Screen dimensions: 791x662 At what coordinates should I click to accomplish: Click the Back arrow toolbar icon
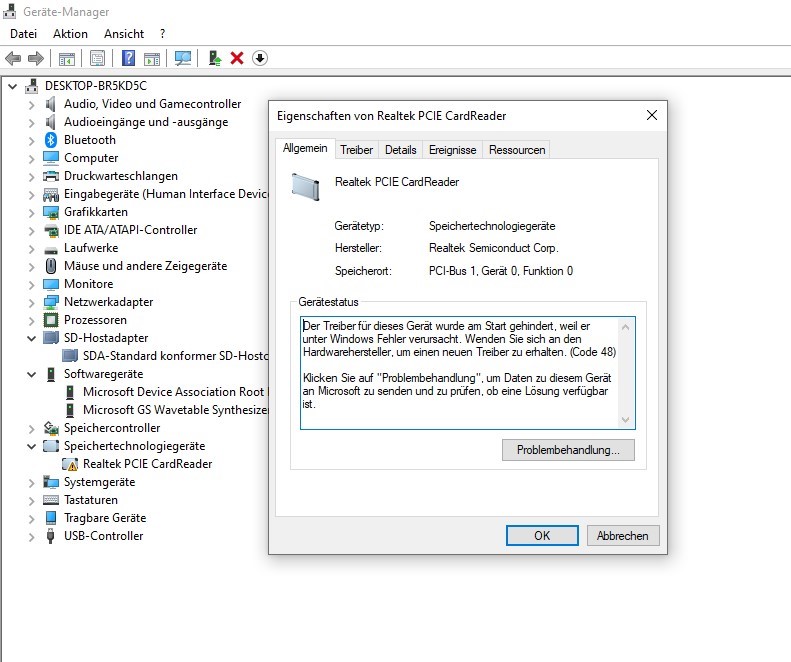click(x=13, y=59)
